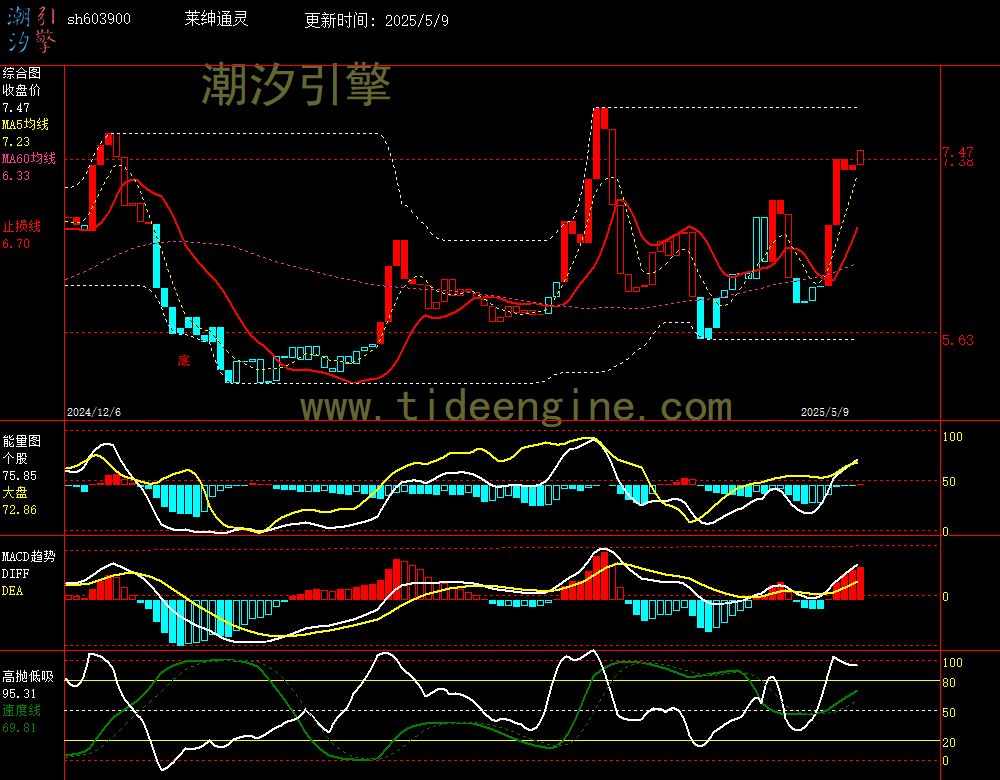The height and width of the screenshot is (780, 1000).
Task: Select stock code sh603900 text
Action: 99,19
